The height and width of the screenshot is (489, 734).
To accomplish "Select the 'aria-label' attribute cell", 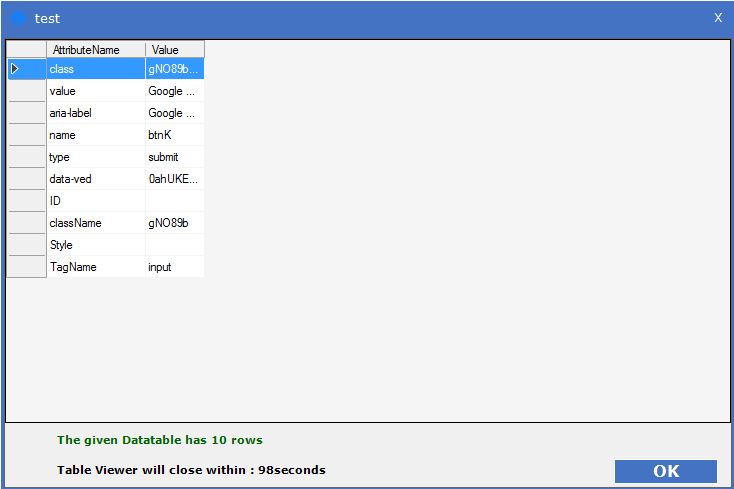I will (95, 113).
